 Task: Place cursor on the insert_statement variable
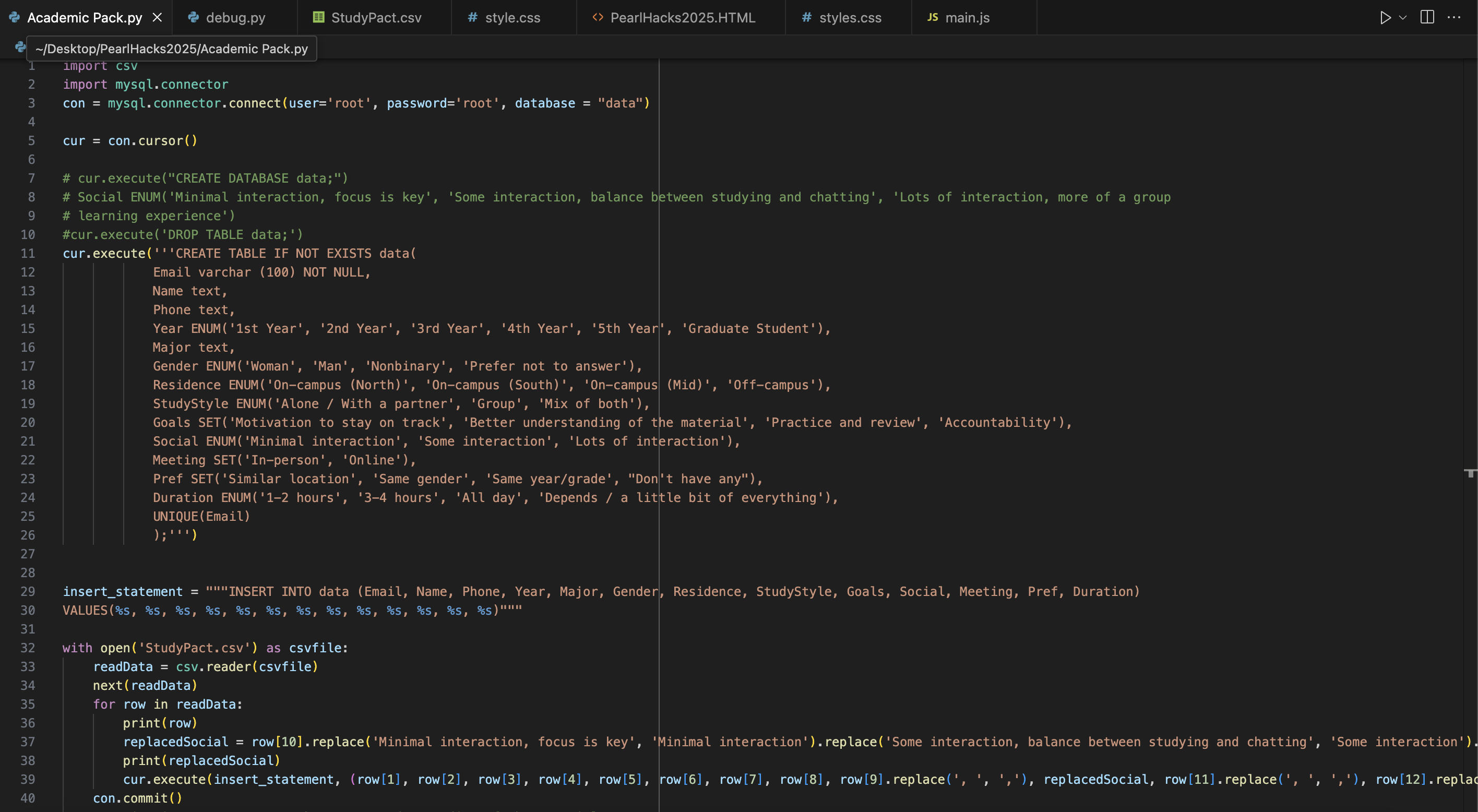[x=122, y=592]
